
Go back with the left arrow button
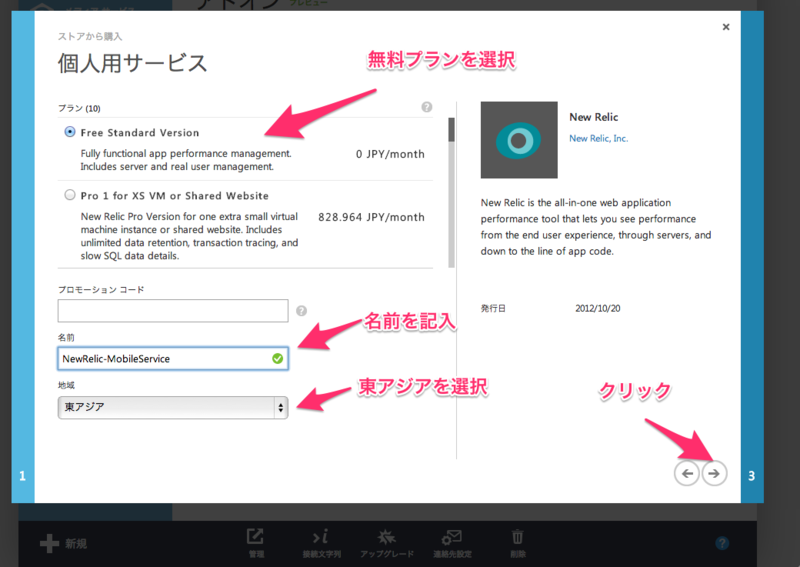point(687,474)
